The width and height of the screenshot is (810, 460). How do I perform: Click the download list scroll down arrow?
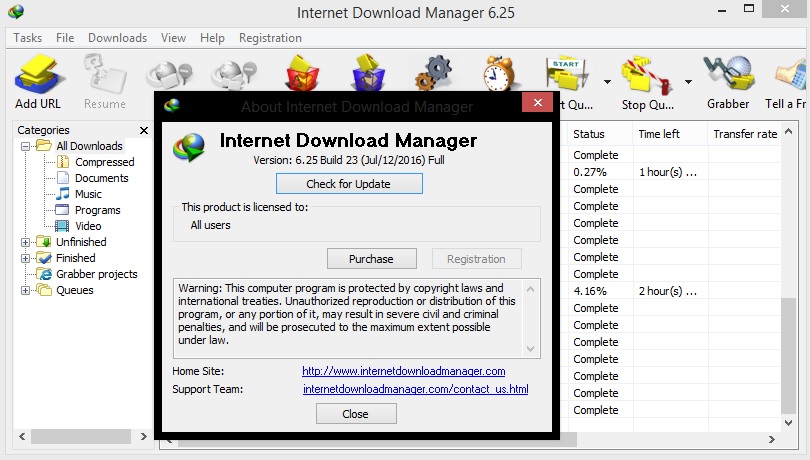(788, 423)
